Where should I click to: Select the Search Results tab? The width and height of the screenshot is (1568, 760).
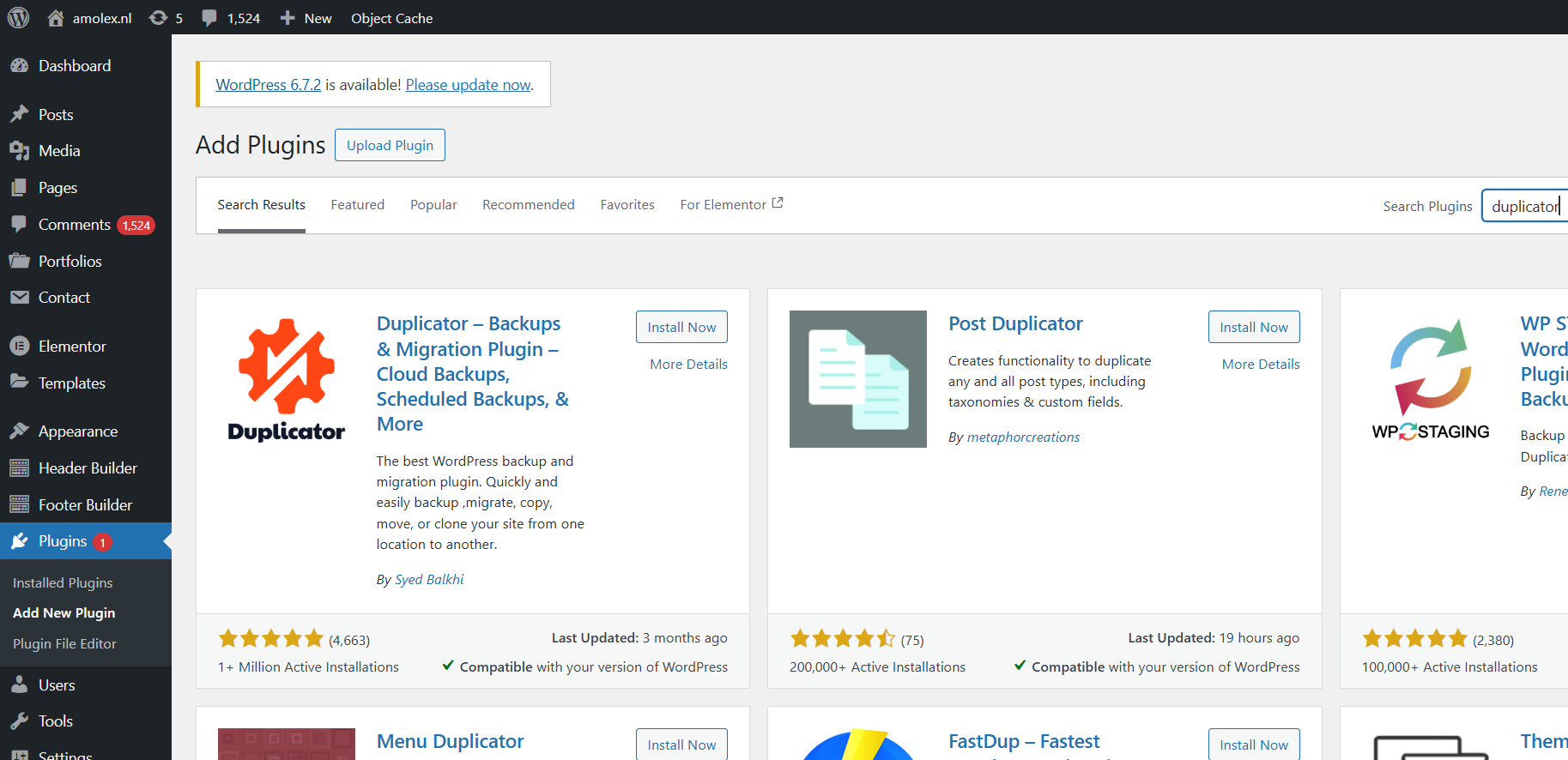(x=262, y=204)
